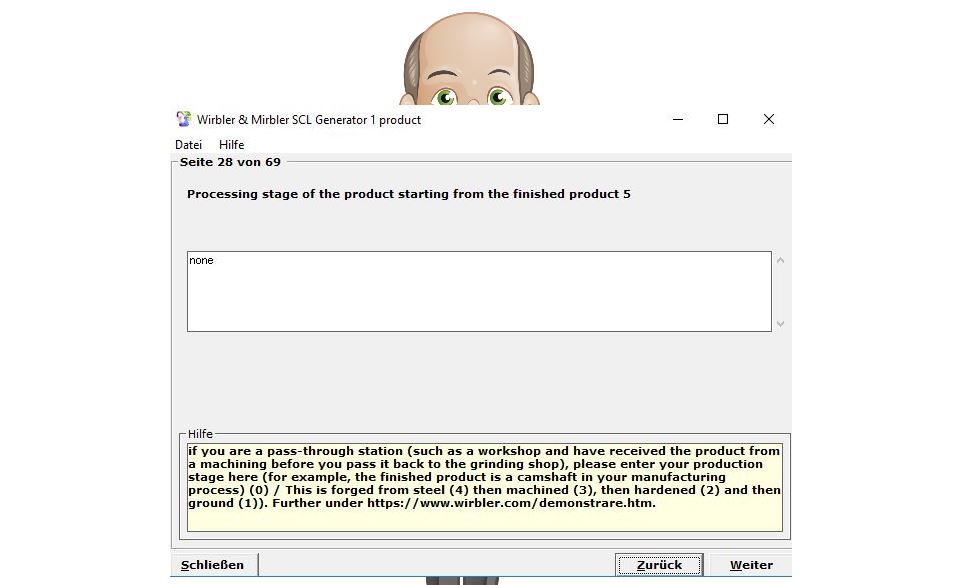Click the text field's scroll down arrow

[780, 323]
